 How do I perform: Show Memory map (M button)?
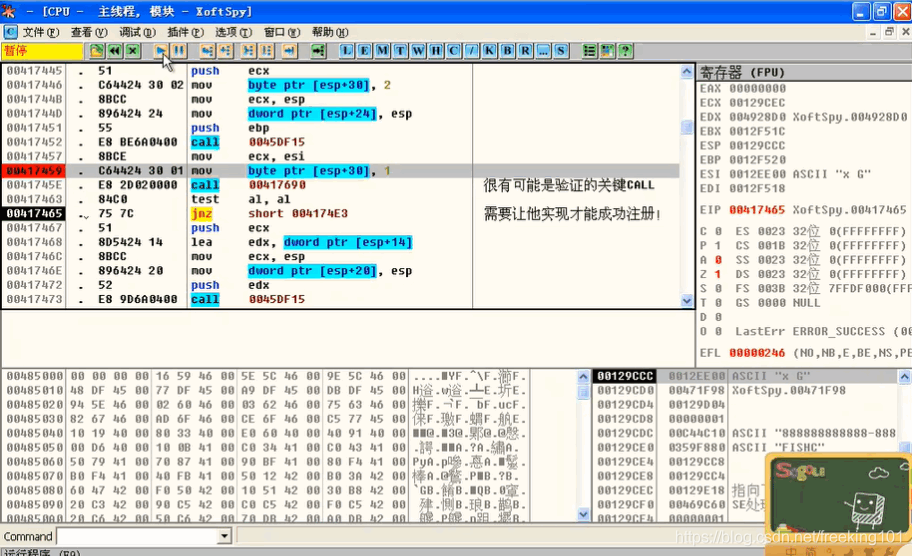coord(382,51)
